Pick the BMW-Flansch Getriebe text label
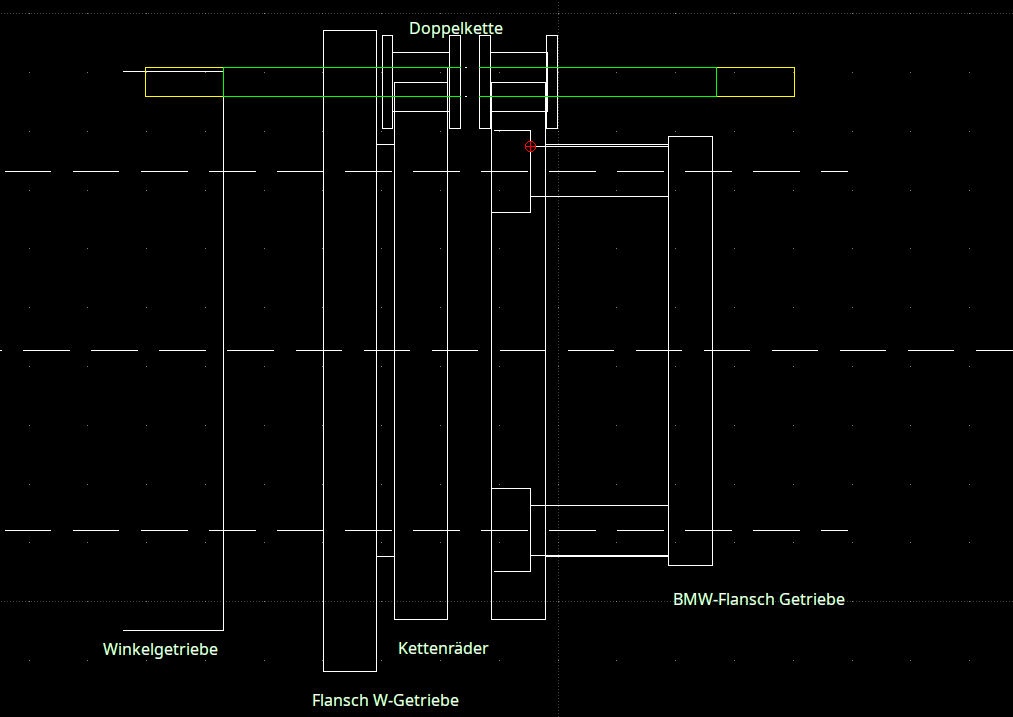Viewport: 1013px width, 717px height. click(x=758, y=599)
